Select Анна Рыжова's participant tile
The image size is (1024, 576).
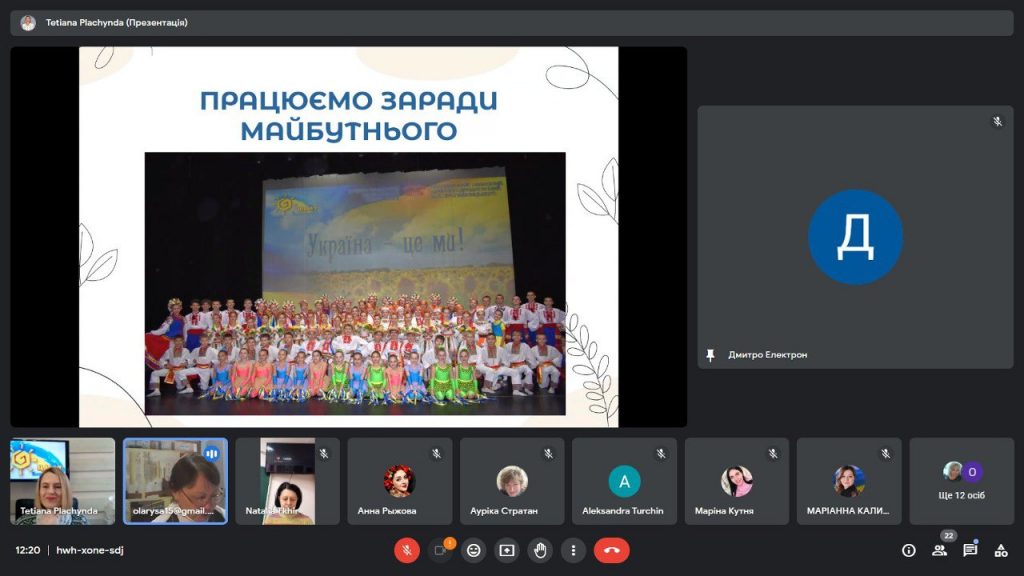tap(399, 481)
